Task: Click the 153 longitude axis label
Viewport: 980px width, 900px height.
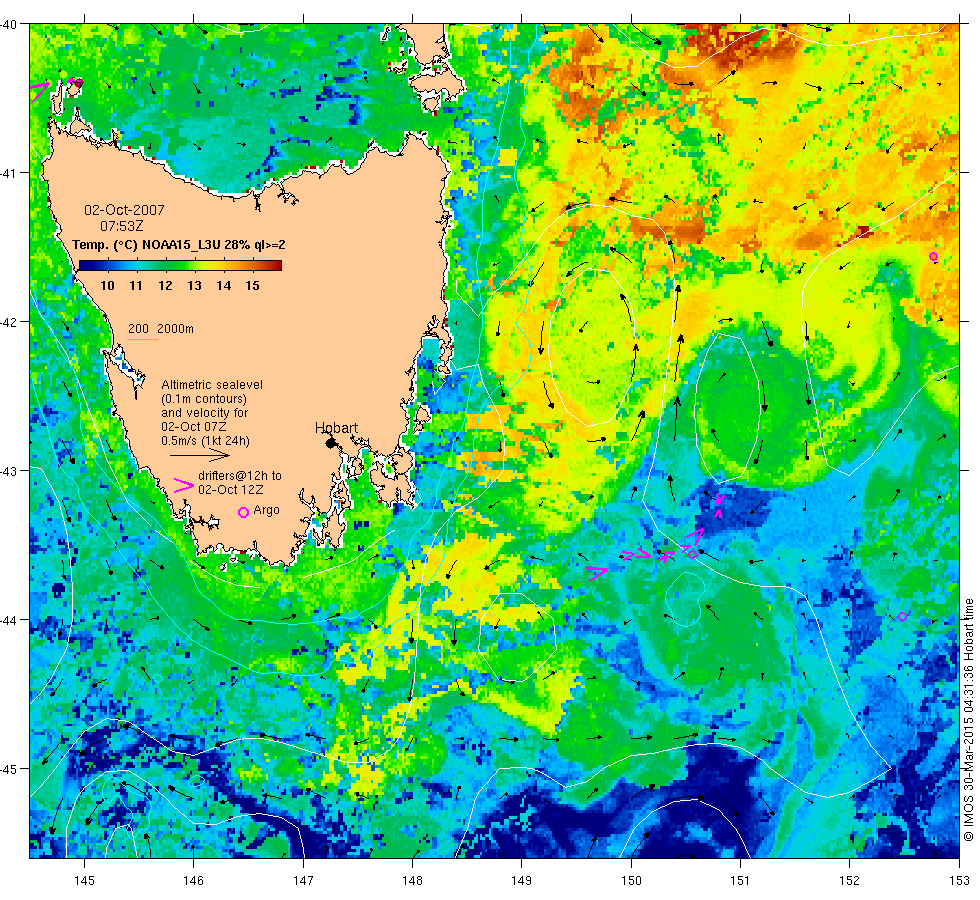Action: (x=959, y=881)
